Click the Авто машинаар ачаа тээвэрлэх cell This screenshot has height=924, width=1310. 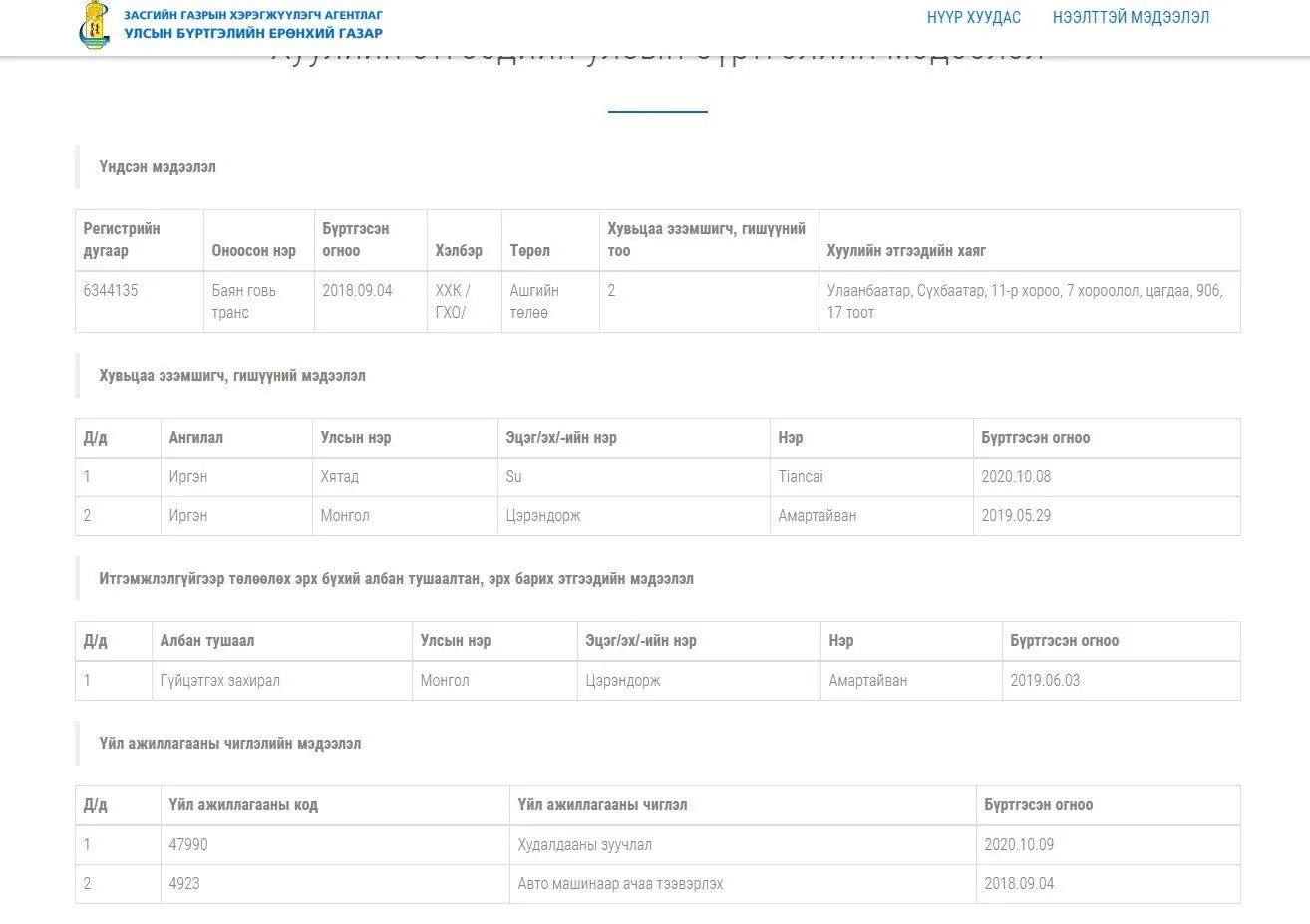click(744, 883)
